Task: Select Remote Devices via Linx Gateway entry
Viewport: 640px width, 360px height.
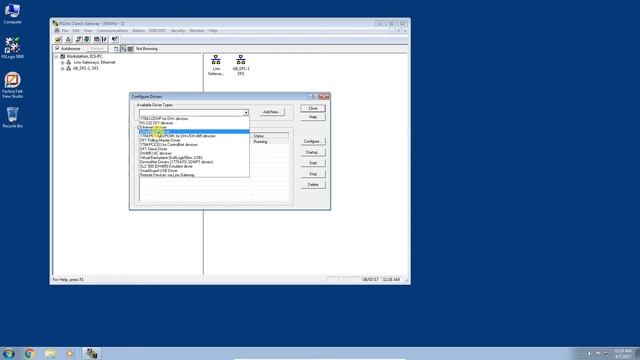Action: tap(194, 175)
